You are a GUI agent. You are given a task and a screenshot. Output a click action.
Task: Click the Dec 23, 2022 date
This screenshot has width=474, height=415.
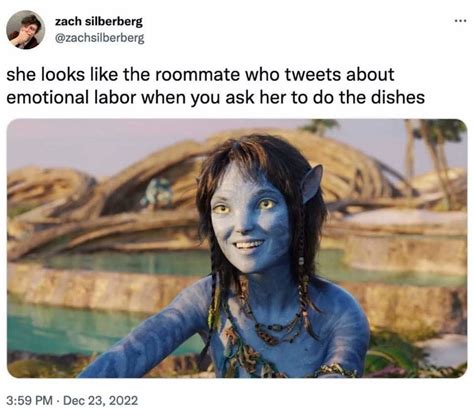pyautogui.click(x=100, y=400)
